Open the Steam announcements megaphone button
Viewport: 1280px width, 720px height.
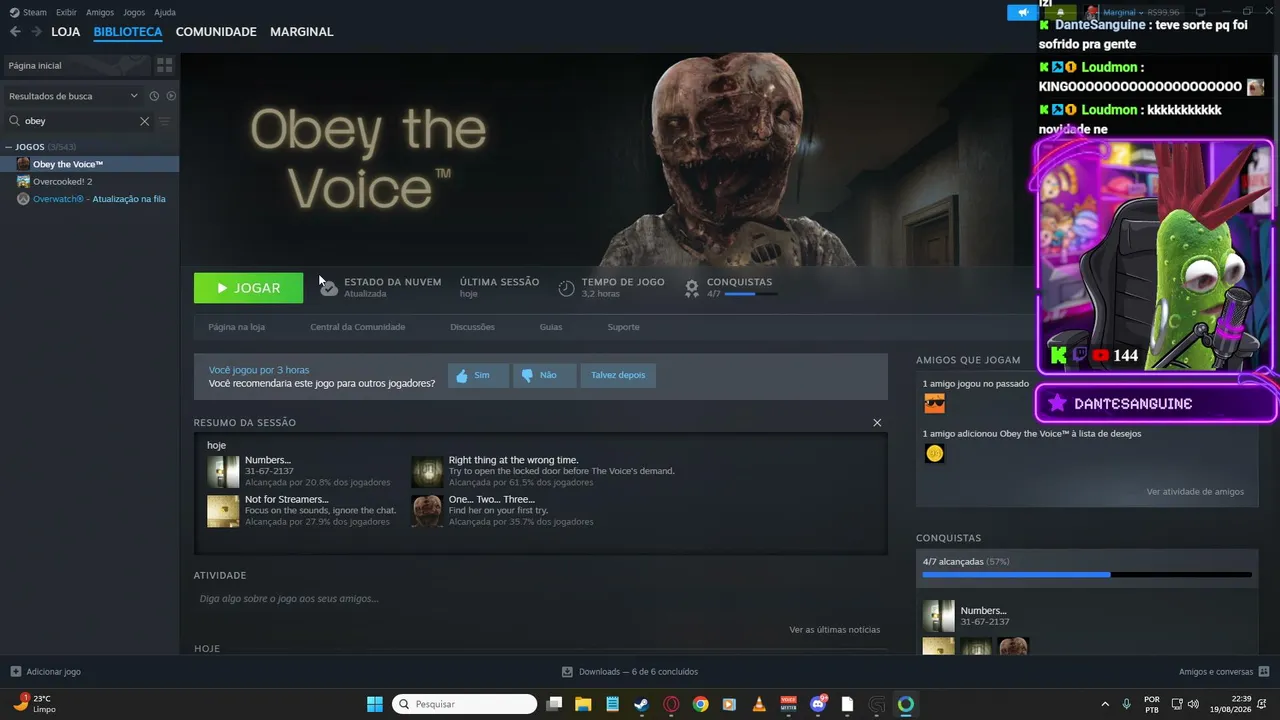pyautogui.click(x=1022, y=12)
